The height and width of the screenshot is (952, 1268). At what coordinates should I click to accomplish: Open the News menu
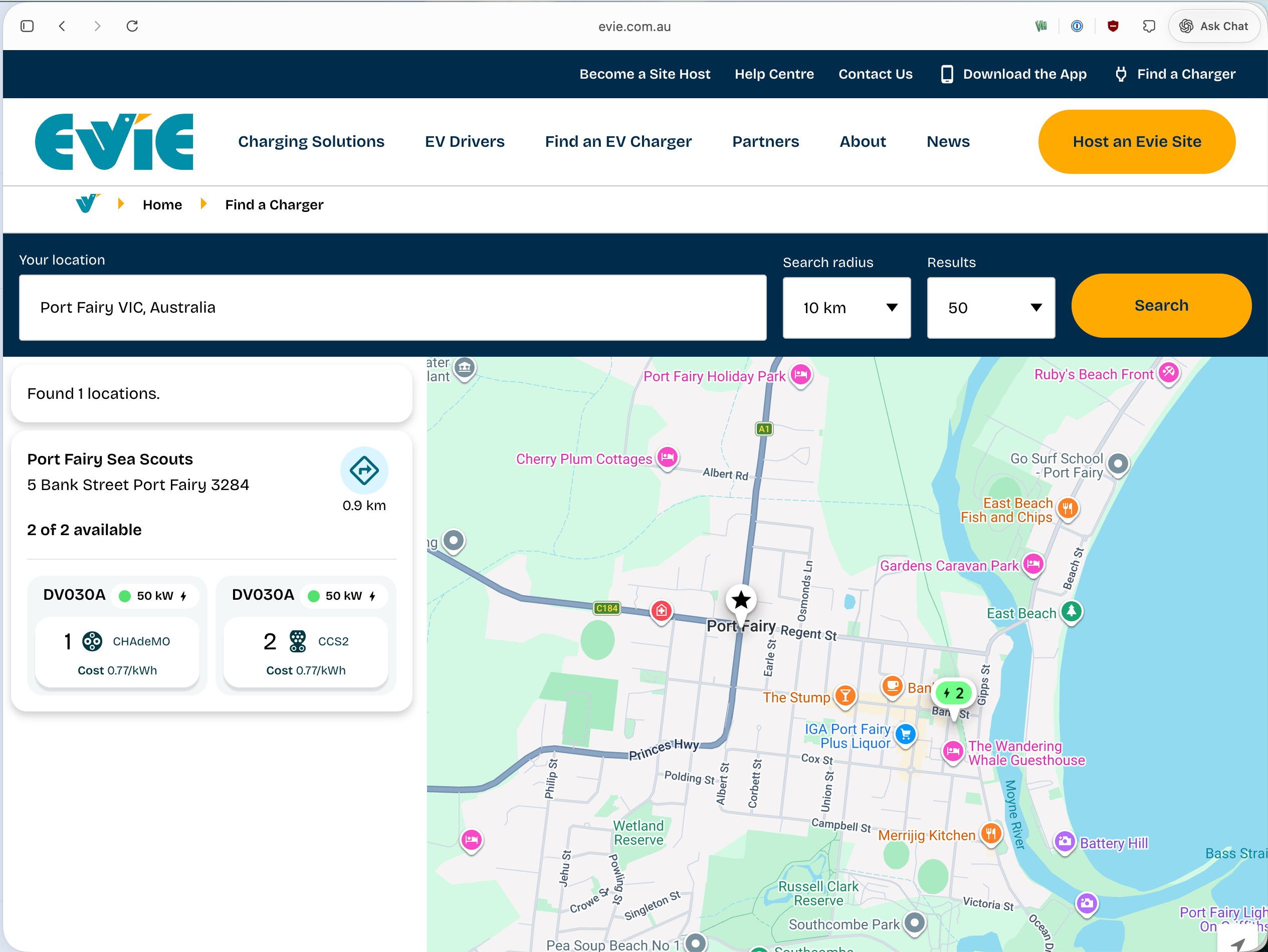point(948,142)
